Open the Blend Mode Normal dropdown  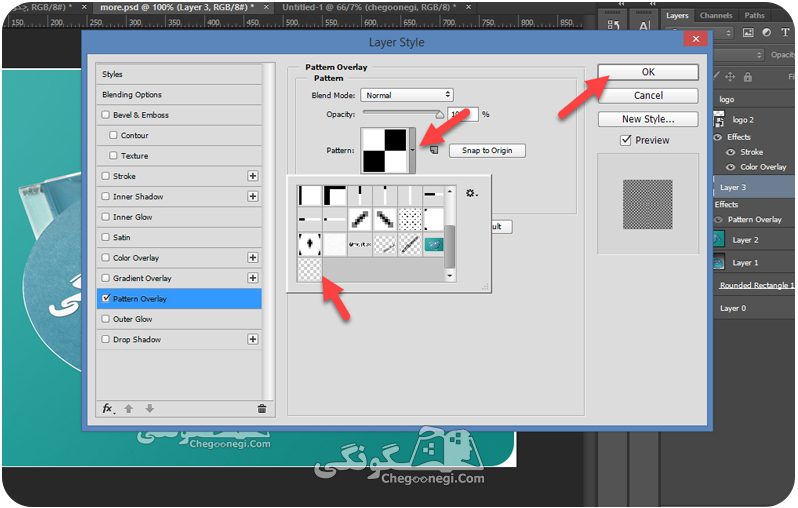[407, 95]
